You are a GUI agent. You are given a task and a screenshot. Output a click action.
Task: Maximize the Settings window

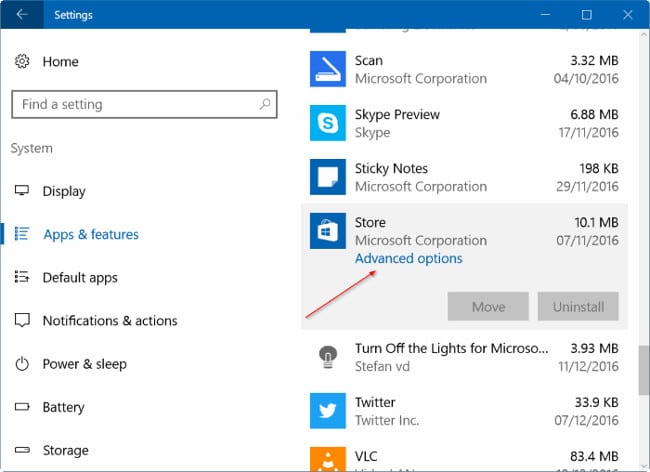(587, 15)
